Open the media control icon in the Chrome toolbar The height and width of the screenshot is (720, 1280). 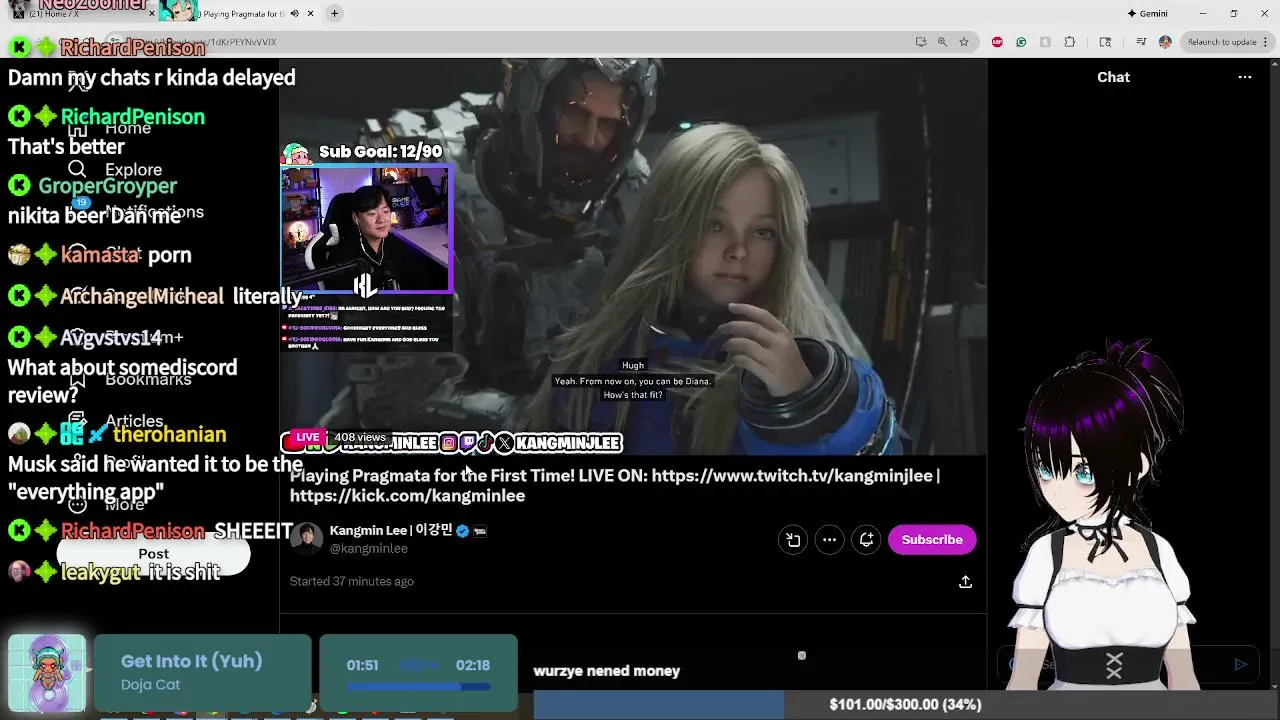pyautogui.click(x=1140, y=42)
